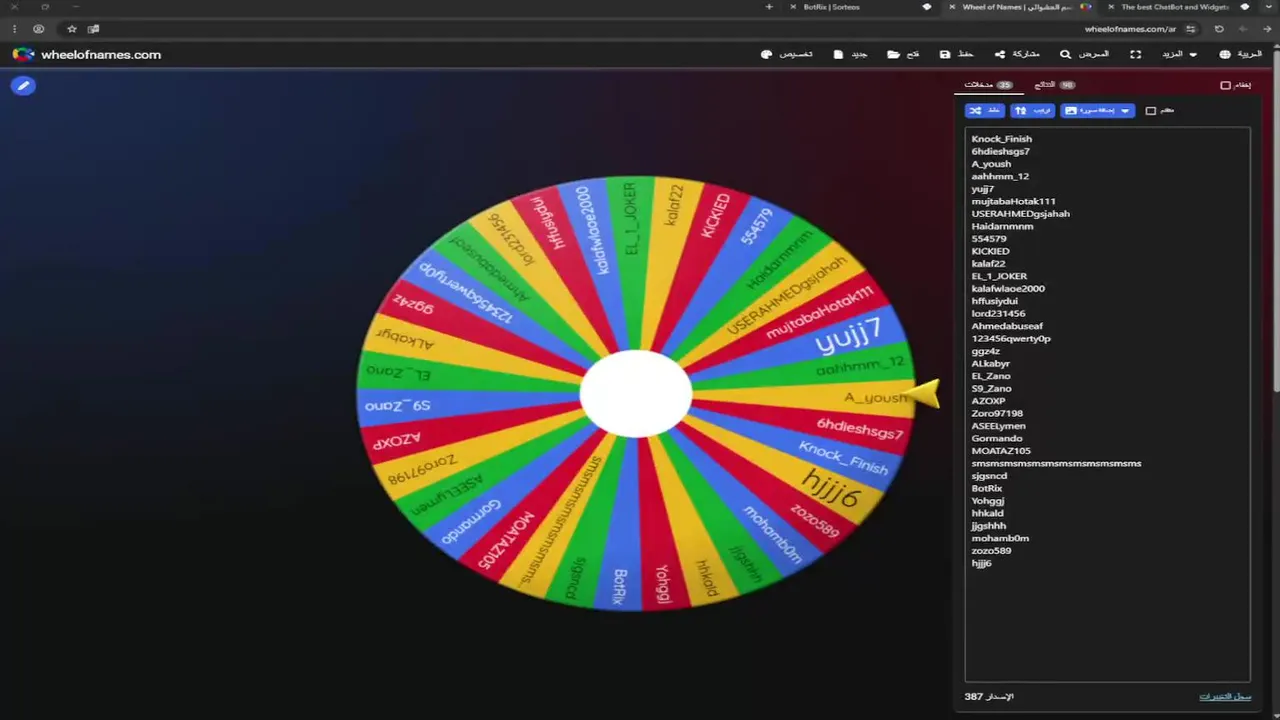
Task: Click the Gallery search icon
Action: (1066, 54)
